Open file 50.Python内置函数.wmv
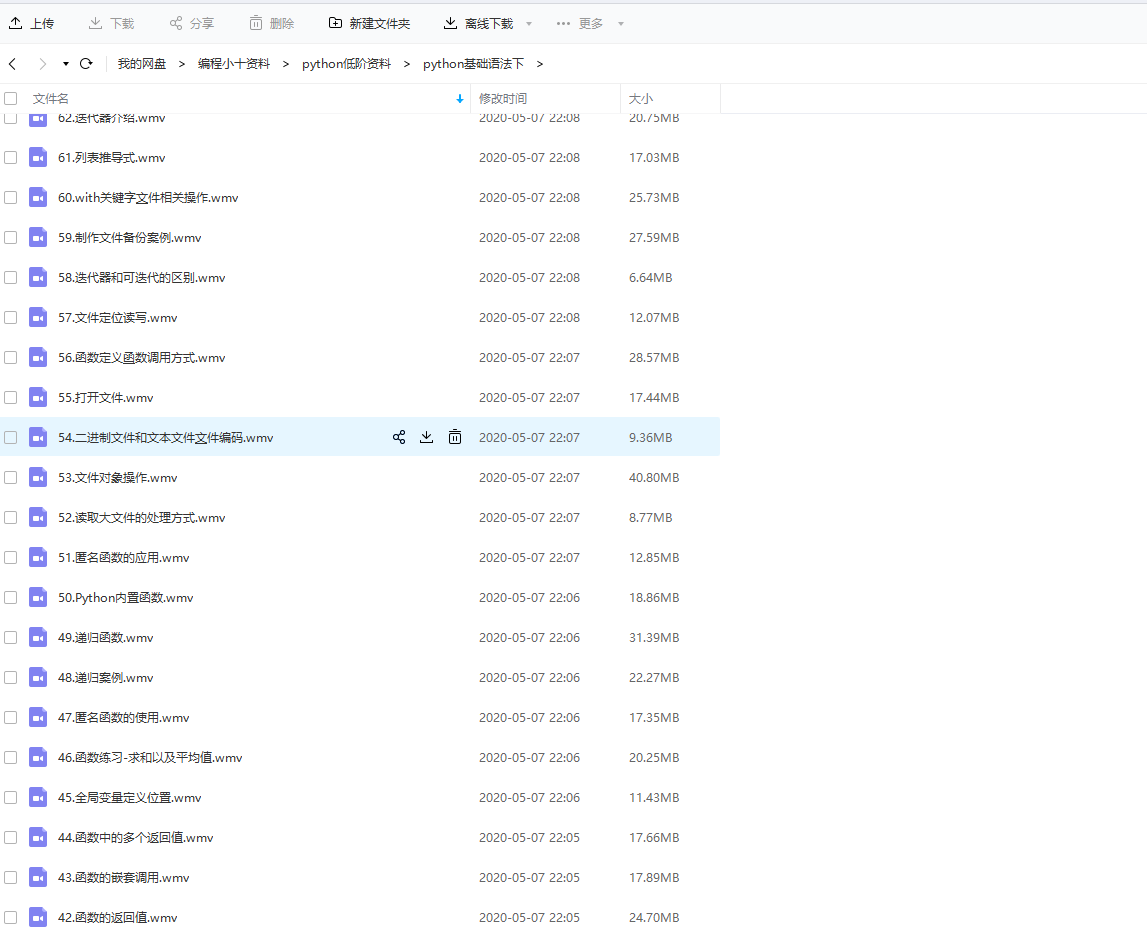The height and width of the screenshot is (934, 1147). coord(126,598)
